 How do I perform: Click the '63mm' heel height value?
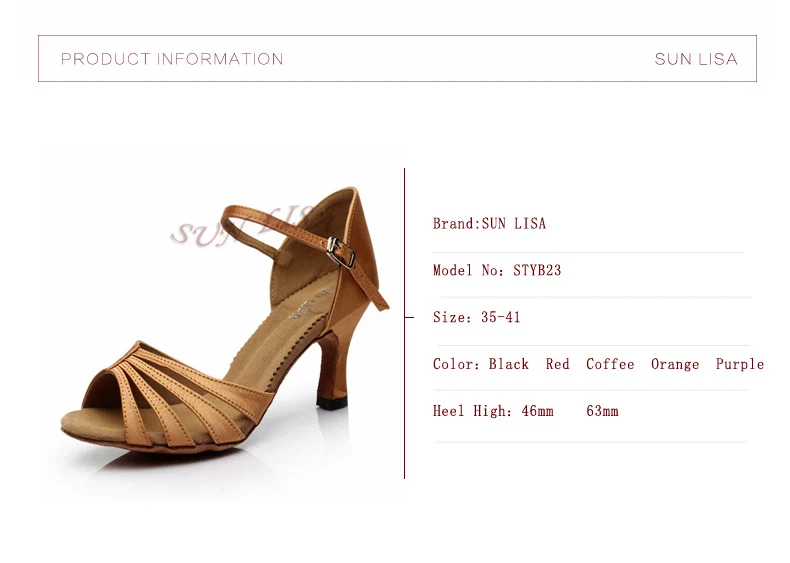[x=602, y=411]
